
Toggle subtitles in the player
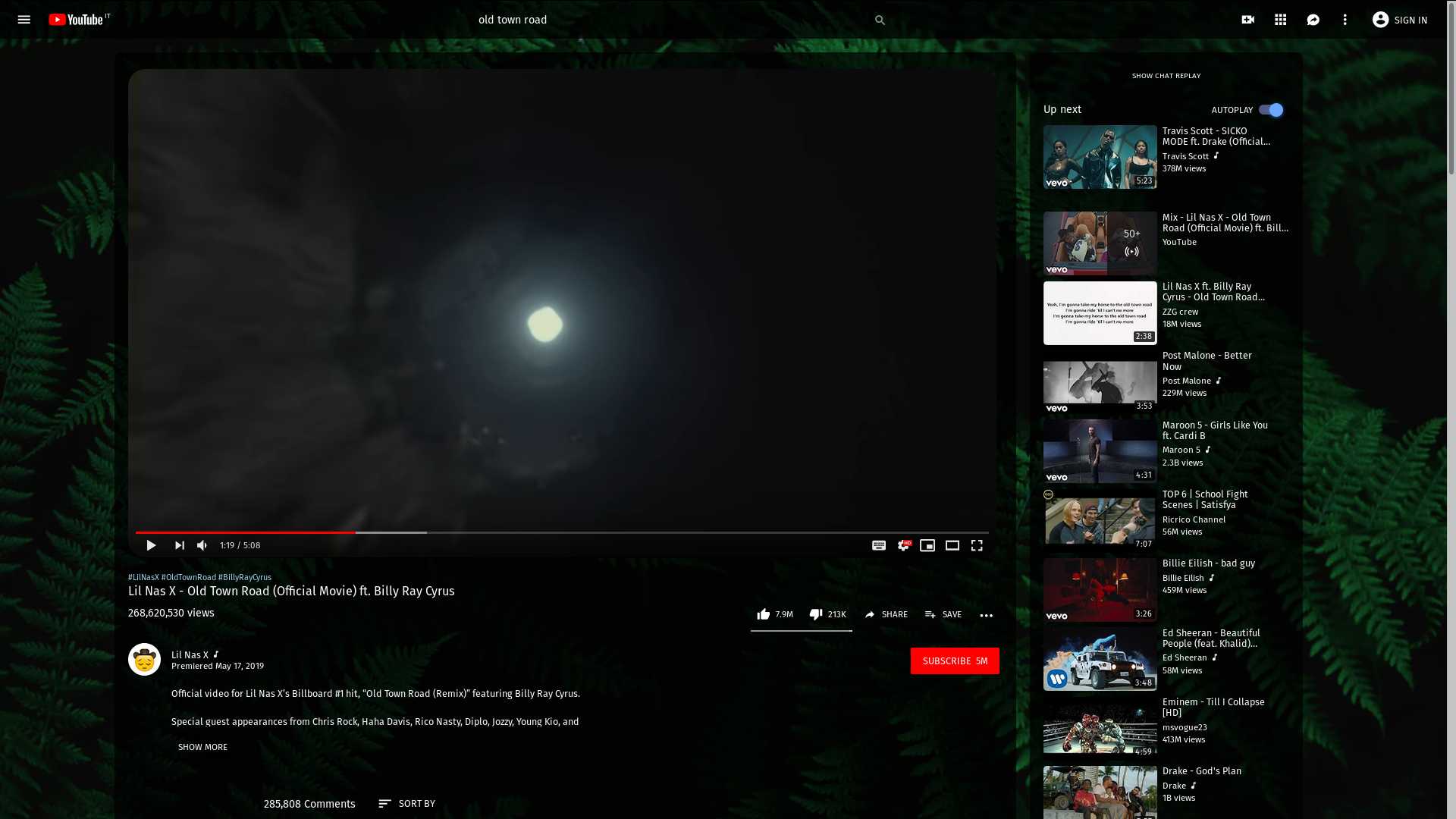point(879,545)
